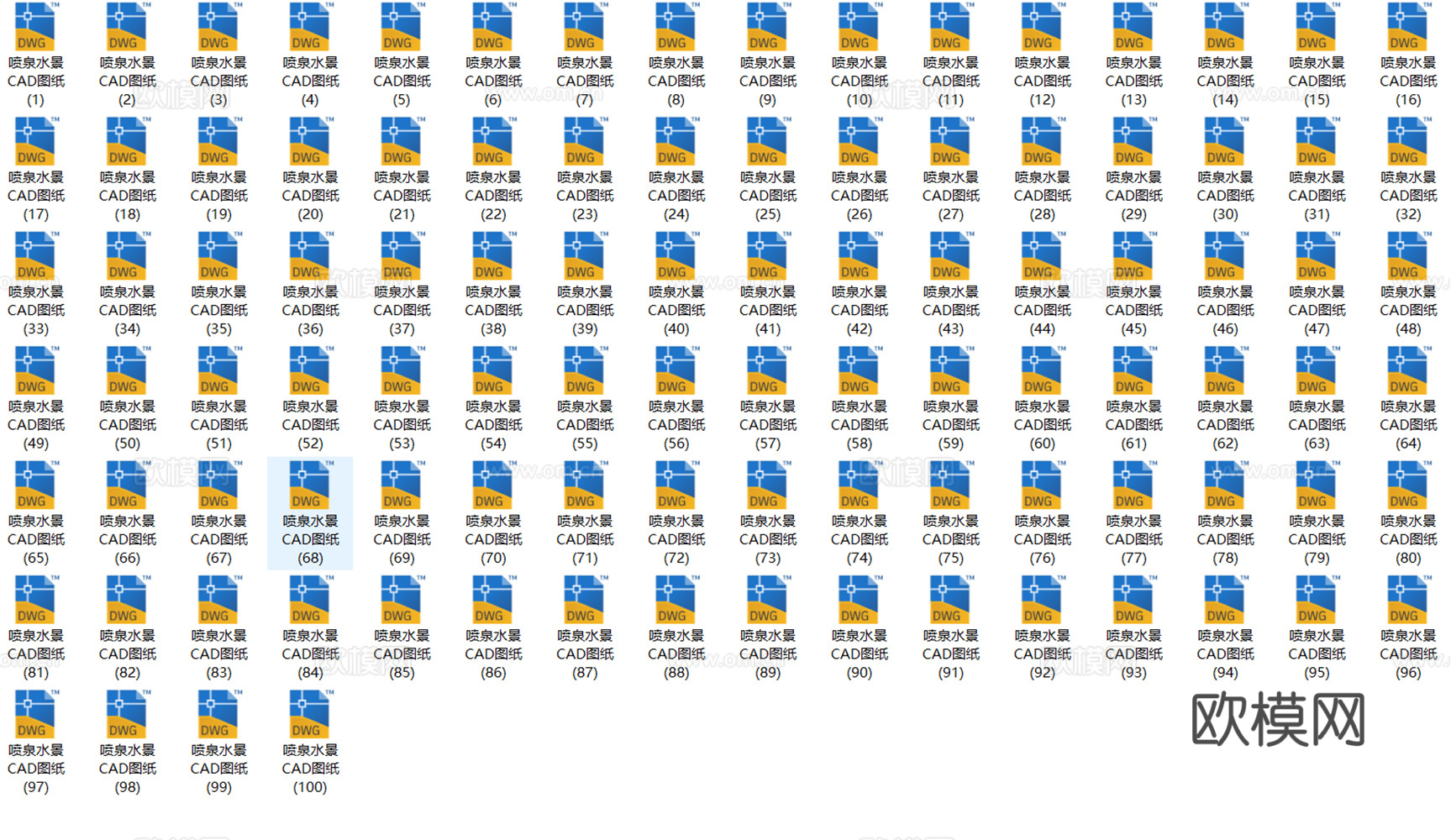Image resolution: width=1451 pixels, height=840 pixels.
Task: Click the file name 喷泉水景CAD图纸 (2)
Action: click(x=127, y=81)
